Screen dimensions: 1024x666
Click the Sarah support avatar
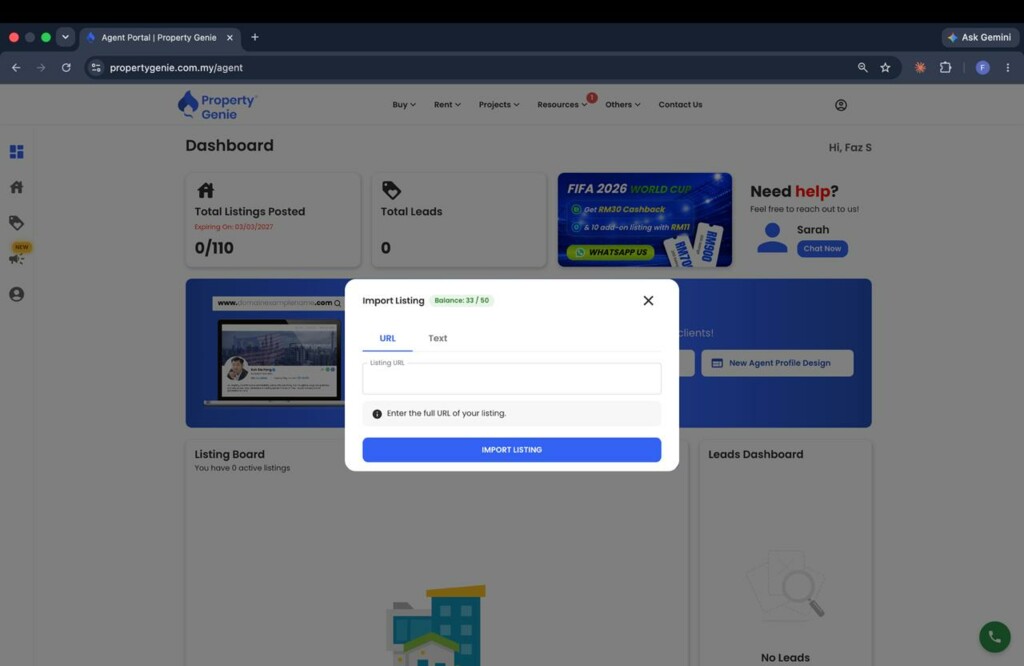(772, 238)
